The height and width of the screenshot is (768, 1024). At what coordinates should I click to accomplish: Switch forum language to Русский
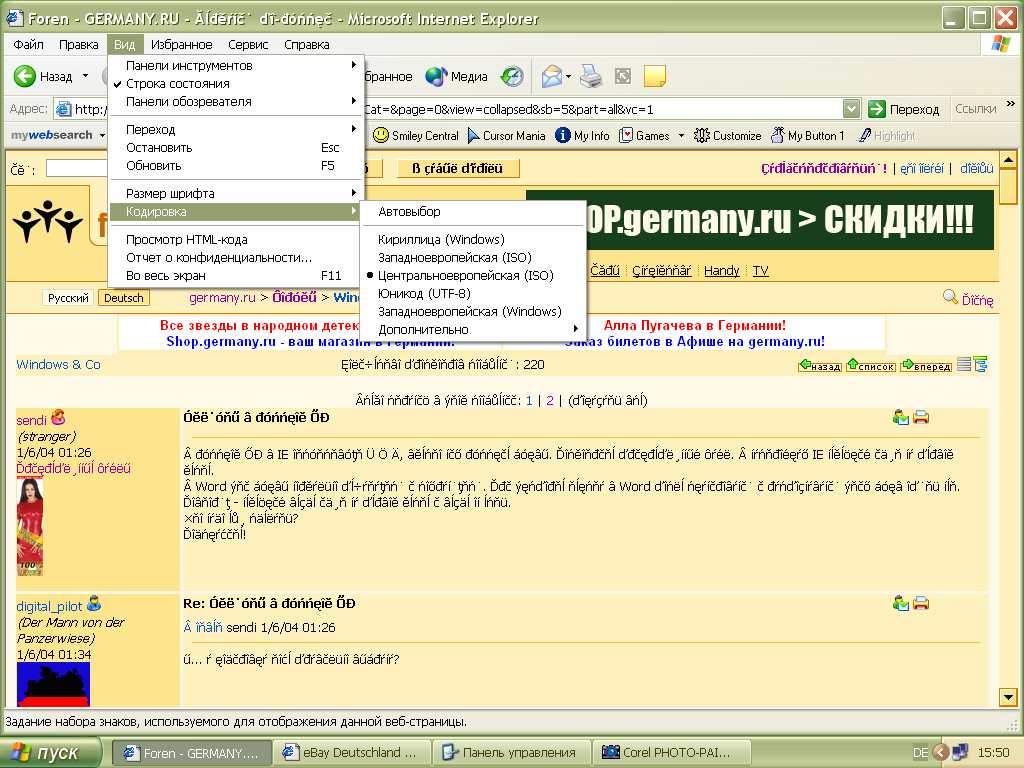(68, 298)
